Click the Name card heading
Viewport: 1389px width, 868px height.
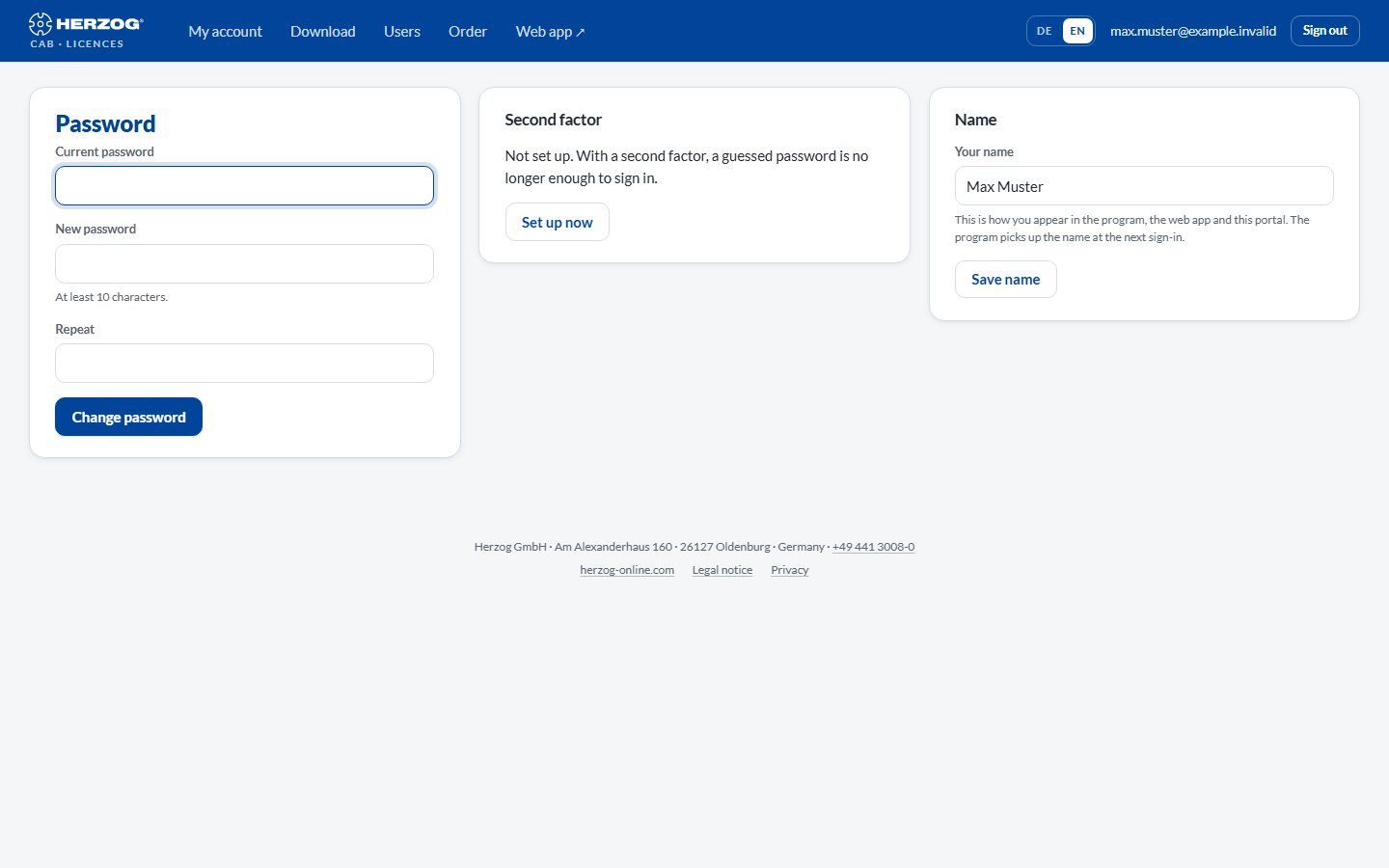pos(976,120)
